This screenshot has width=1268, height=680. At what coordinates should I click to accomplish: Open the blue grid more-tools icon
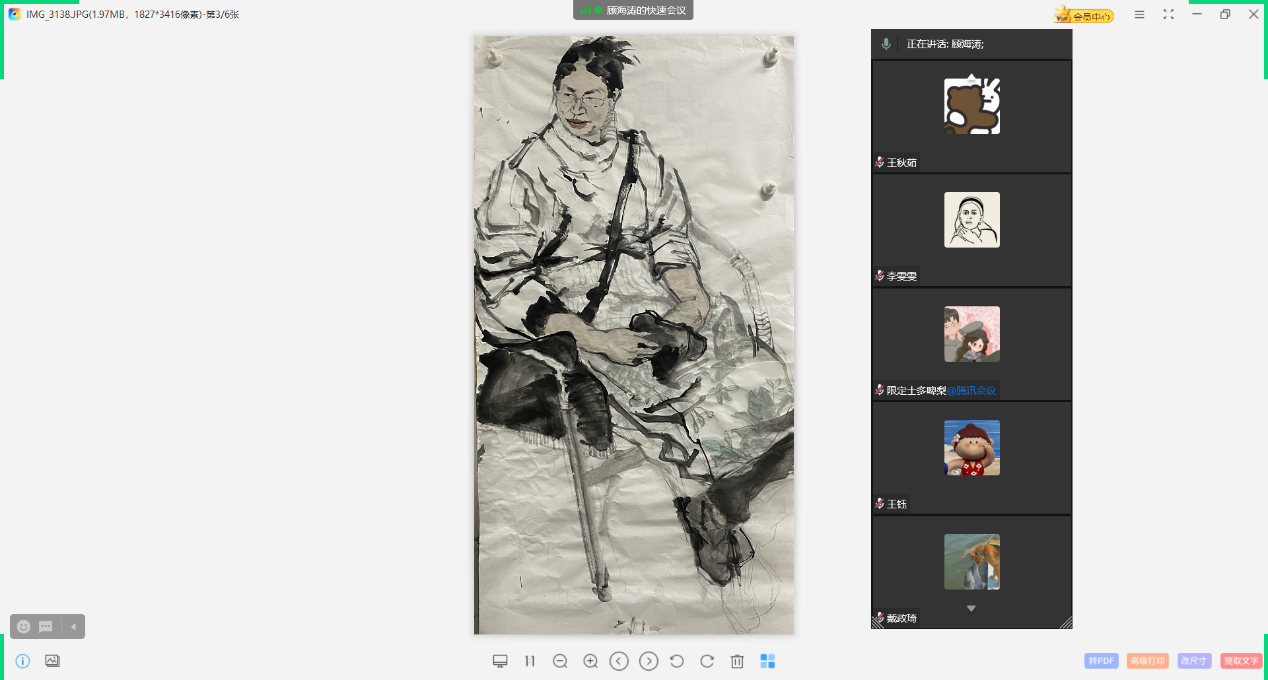tap(768, 661)
